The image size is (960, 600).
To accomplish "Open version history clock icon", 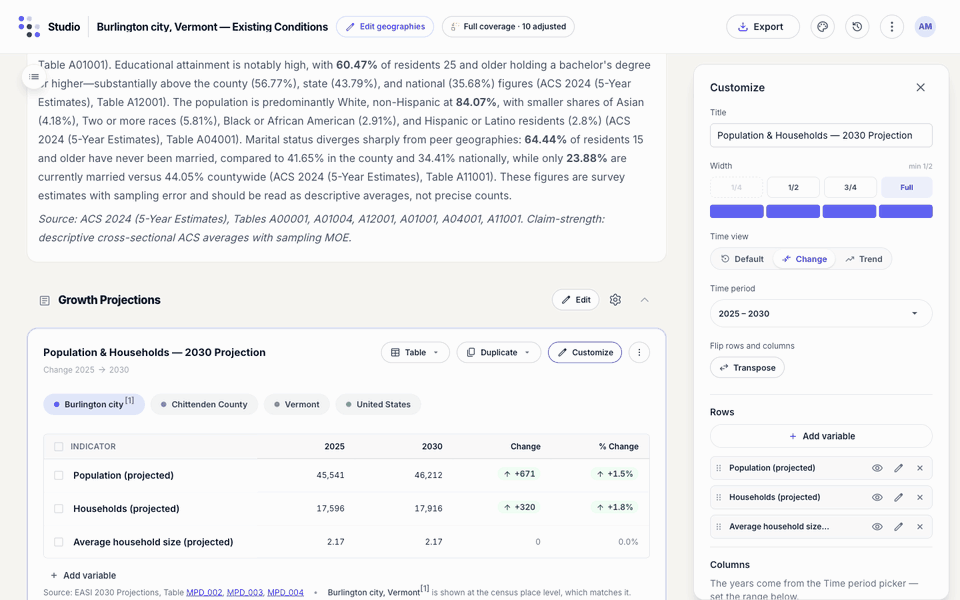I will point(857,27).
